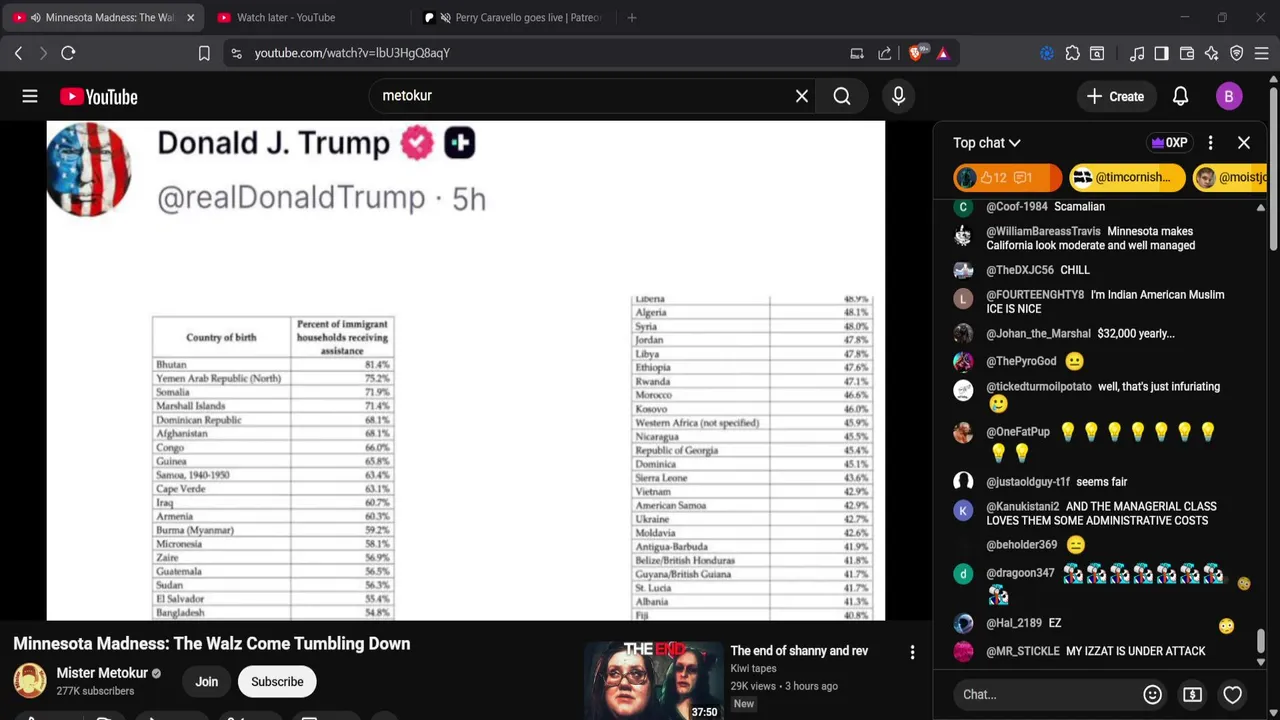Viewport: 1280px width, 720px height.
Task: Open Brave Wallet icon
Action: [1187, 53]
